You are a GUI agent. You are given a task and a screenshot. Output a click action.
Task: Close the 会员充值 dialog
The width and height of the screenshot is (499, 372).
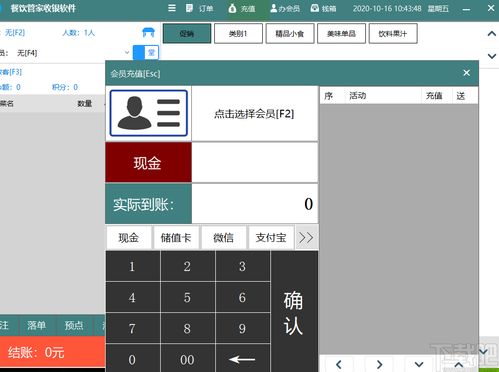coord(466,73)
